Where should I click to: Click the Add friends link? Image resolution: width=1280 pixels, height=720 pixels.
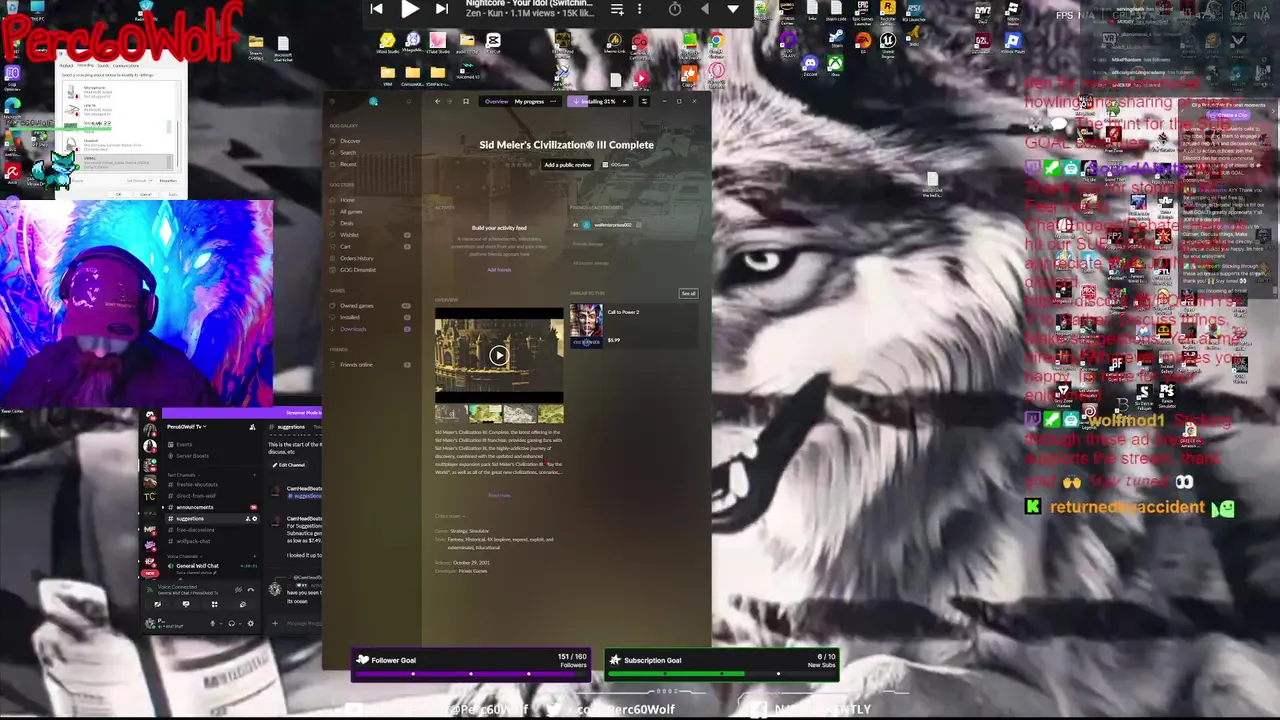(x=499, y=270)
